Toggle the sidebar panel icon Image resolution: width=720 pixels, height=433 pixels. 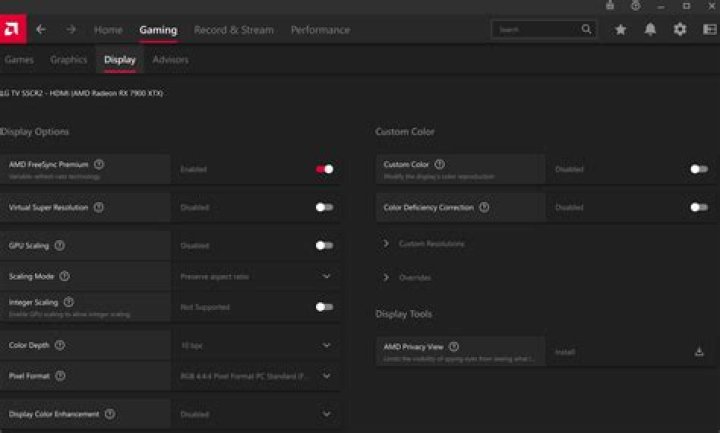[710, 29]
